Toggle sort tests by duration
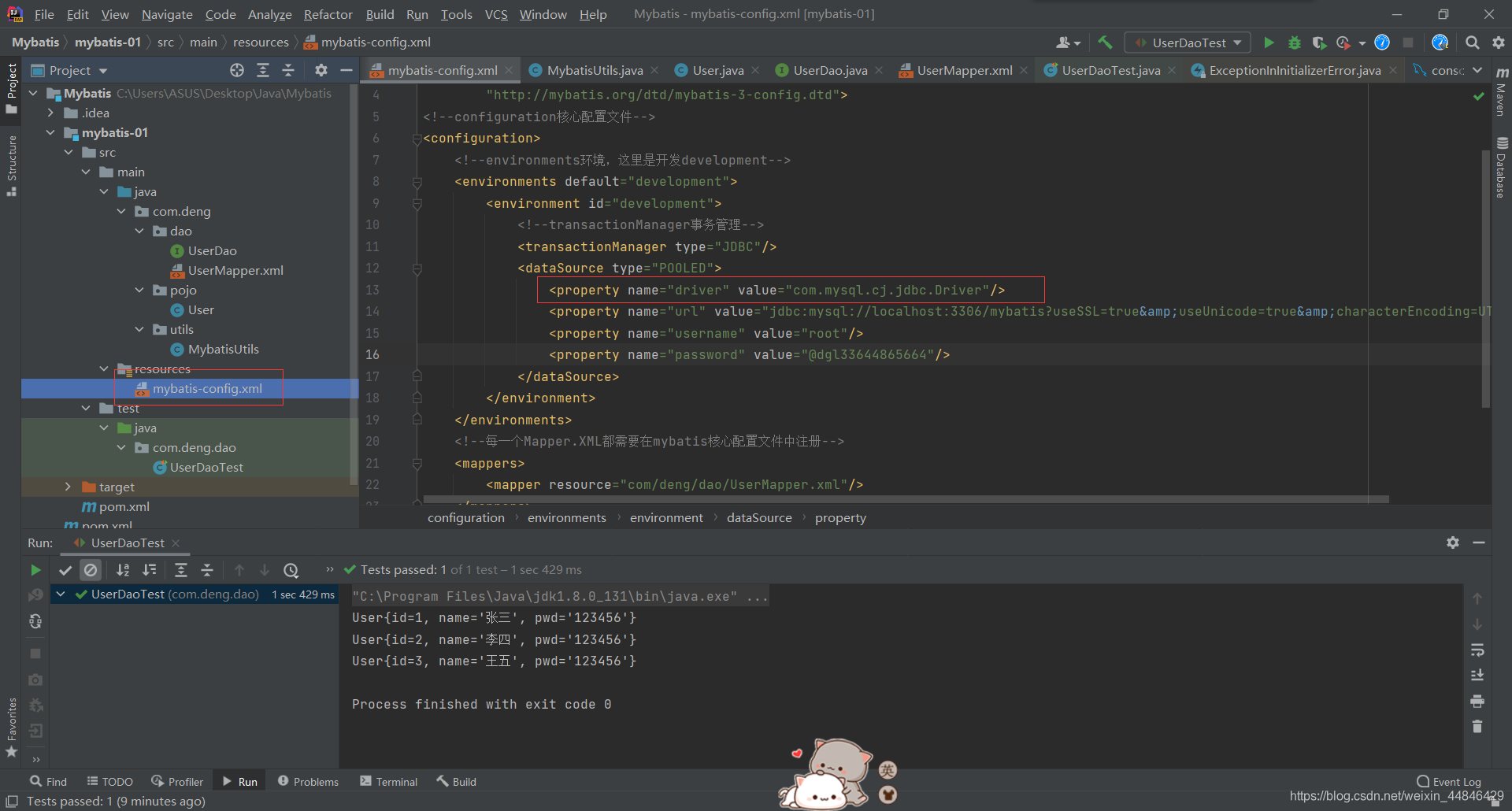1512x811 pixels. click(149, 569)
